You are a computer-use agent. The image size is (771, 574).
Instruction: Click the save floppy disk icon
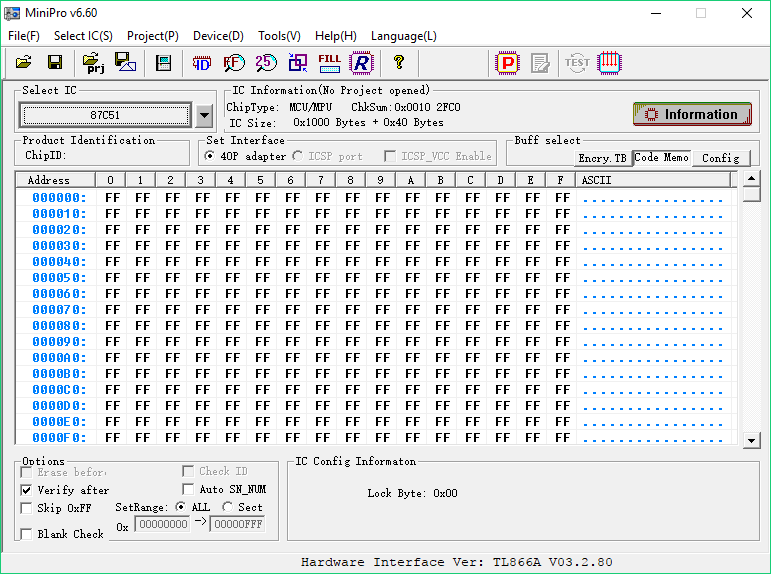pyautogui.click(x=55, y=63)
